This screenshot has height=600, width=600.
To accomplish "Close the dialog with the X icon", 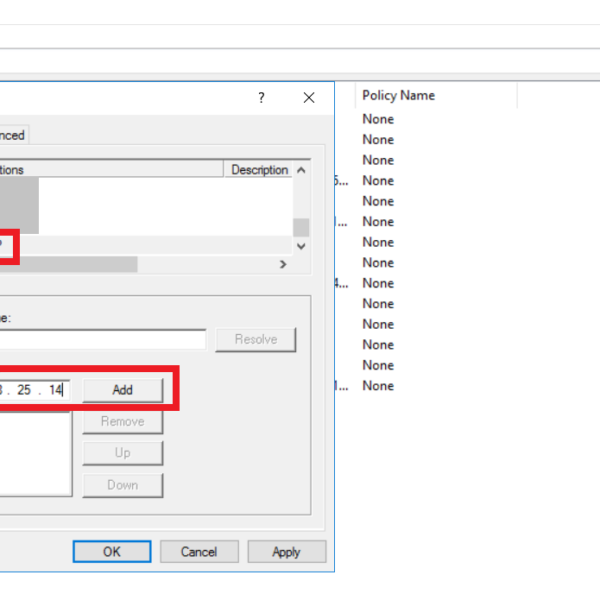I will coord(309,98).
